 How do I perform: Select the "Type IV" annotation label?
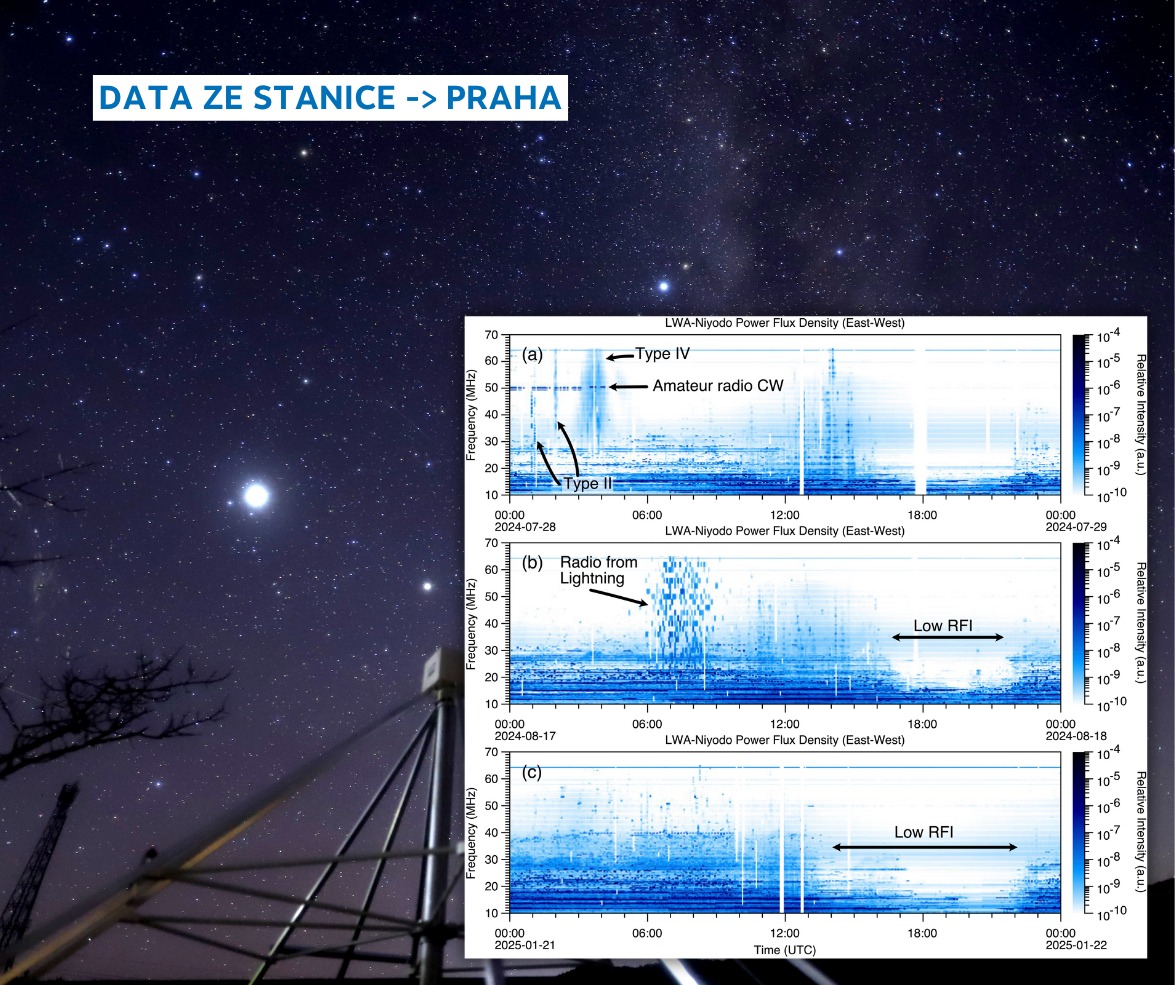662,354
